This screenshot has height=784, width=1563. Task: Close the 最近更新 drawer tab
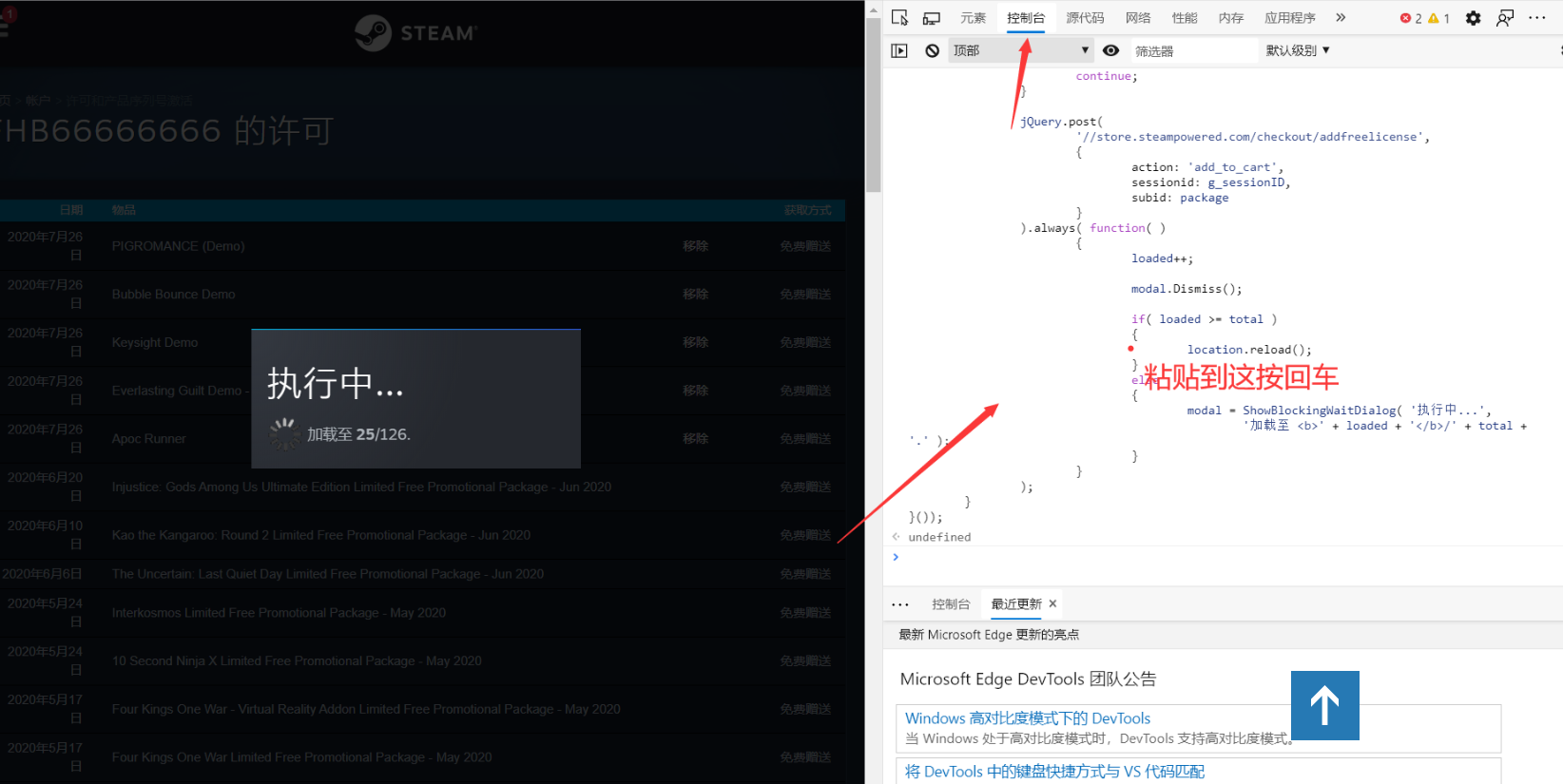pyautogui.click(x=1052, y=604)
